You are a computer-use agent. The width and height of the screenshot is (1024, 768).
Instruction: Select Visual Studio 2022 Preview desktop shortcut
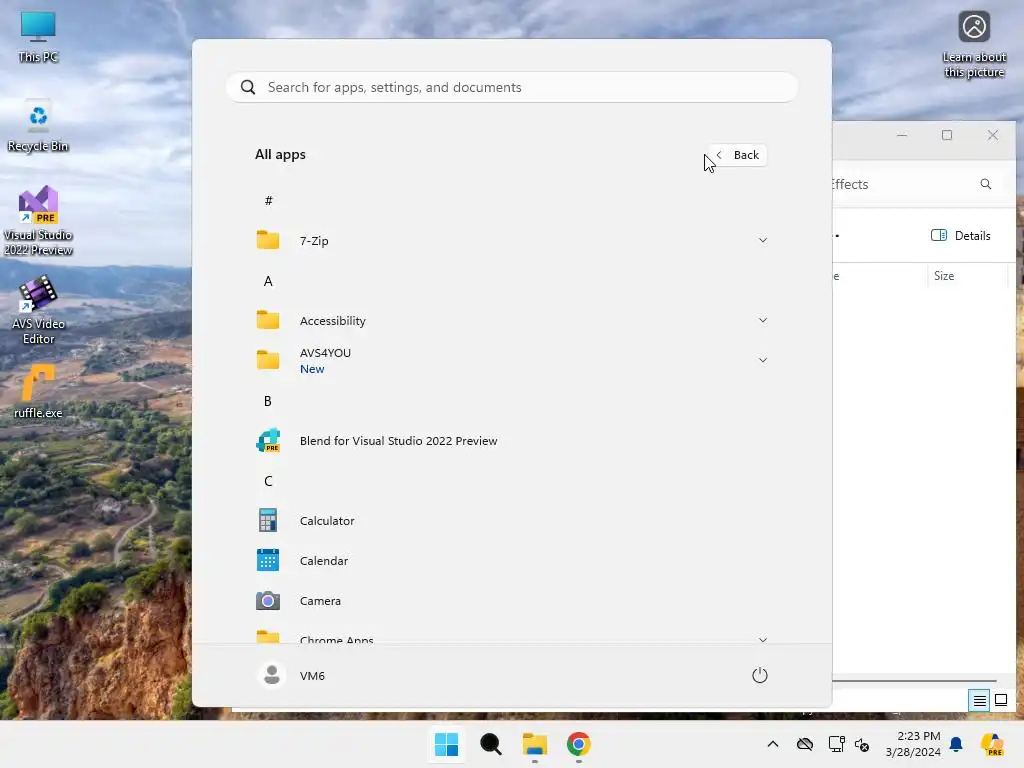[x=38, y=221]
